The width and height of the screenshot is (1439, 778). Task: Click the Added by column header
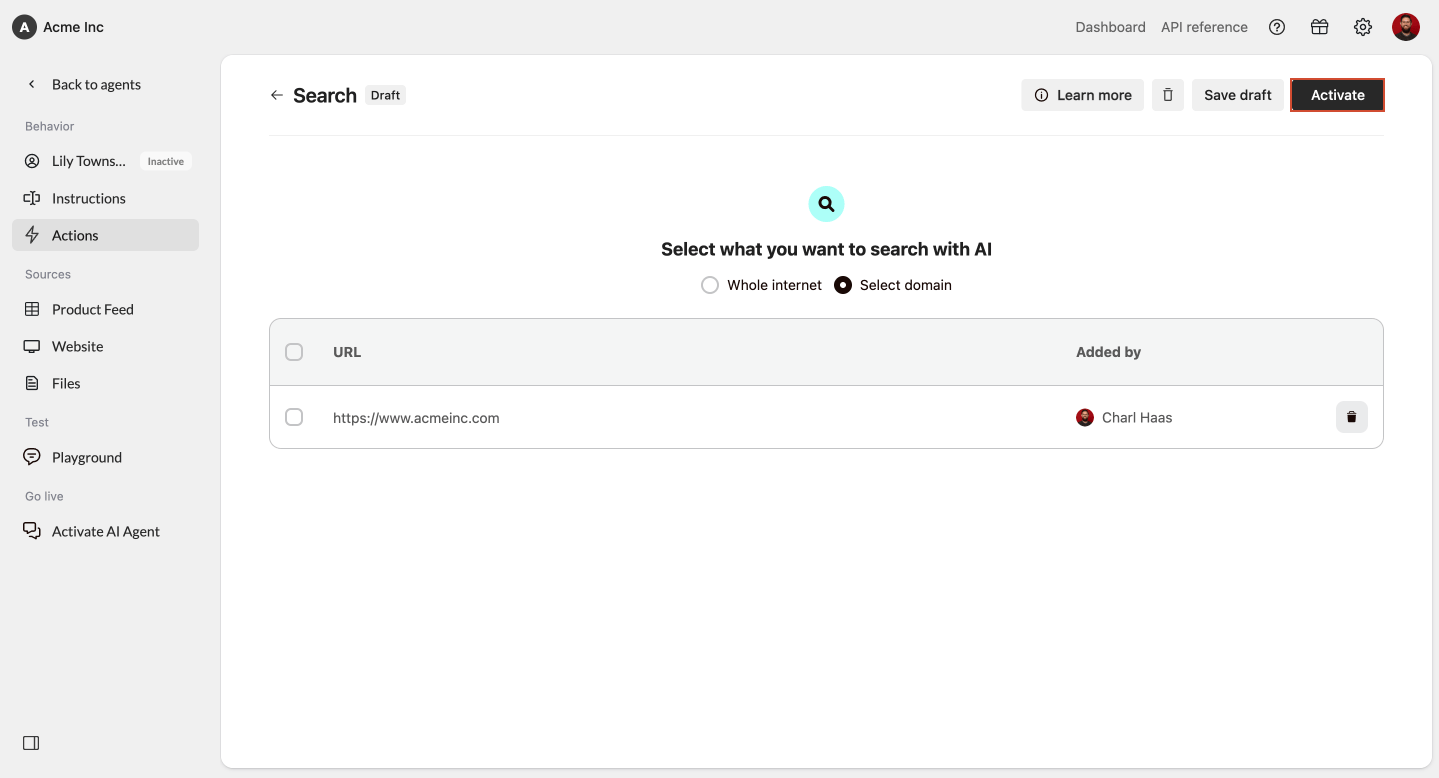tap(1108, 352)
